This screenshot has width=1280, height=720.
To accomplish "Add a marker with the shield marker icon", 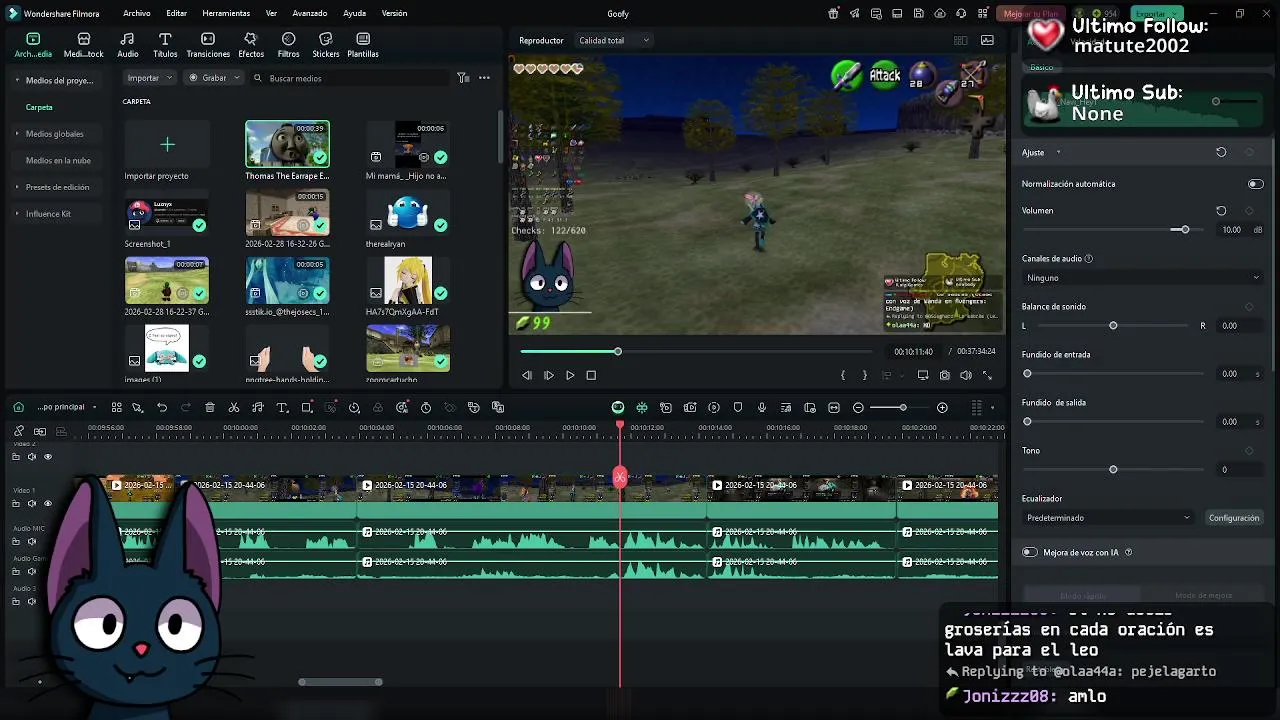I will [738, 408].
